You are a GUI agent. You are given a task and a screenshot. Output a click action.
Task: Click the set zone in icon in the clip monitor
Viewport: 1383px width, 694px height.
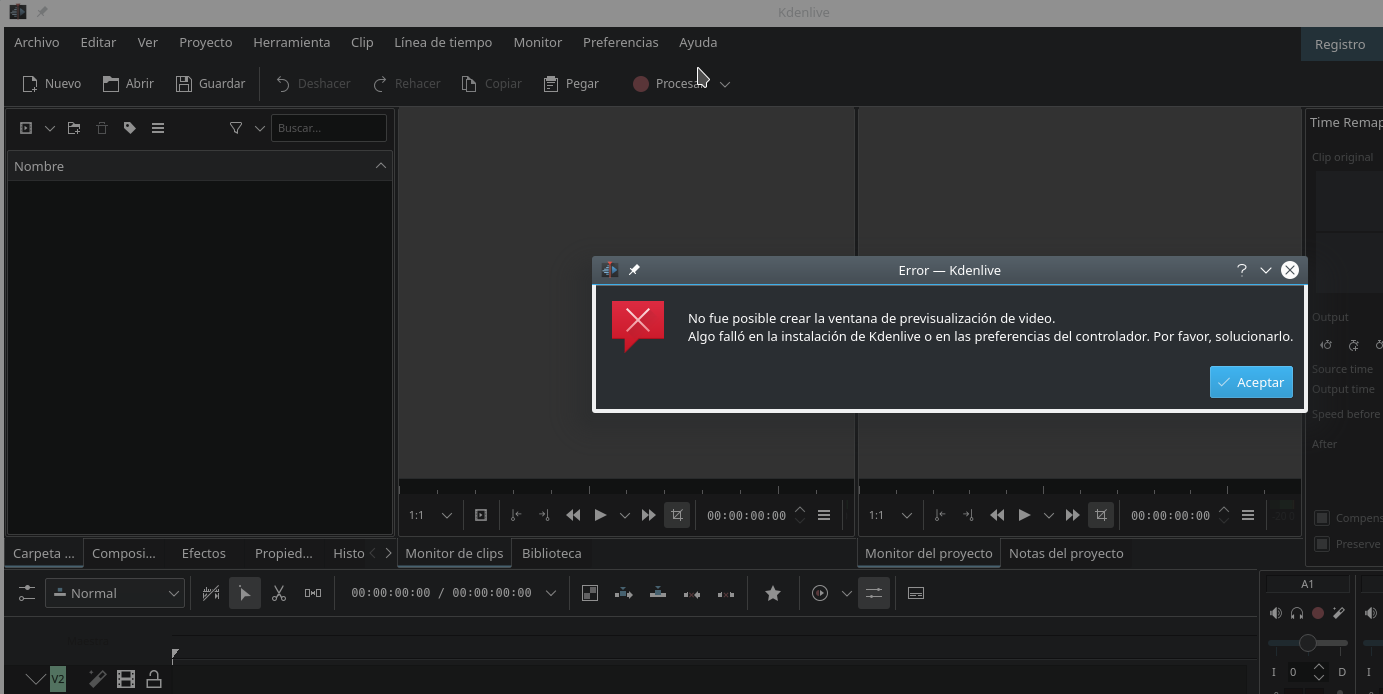click(x=516, y=515)
